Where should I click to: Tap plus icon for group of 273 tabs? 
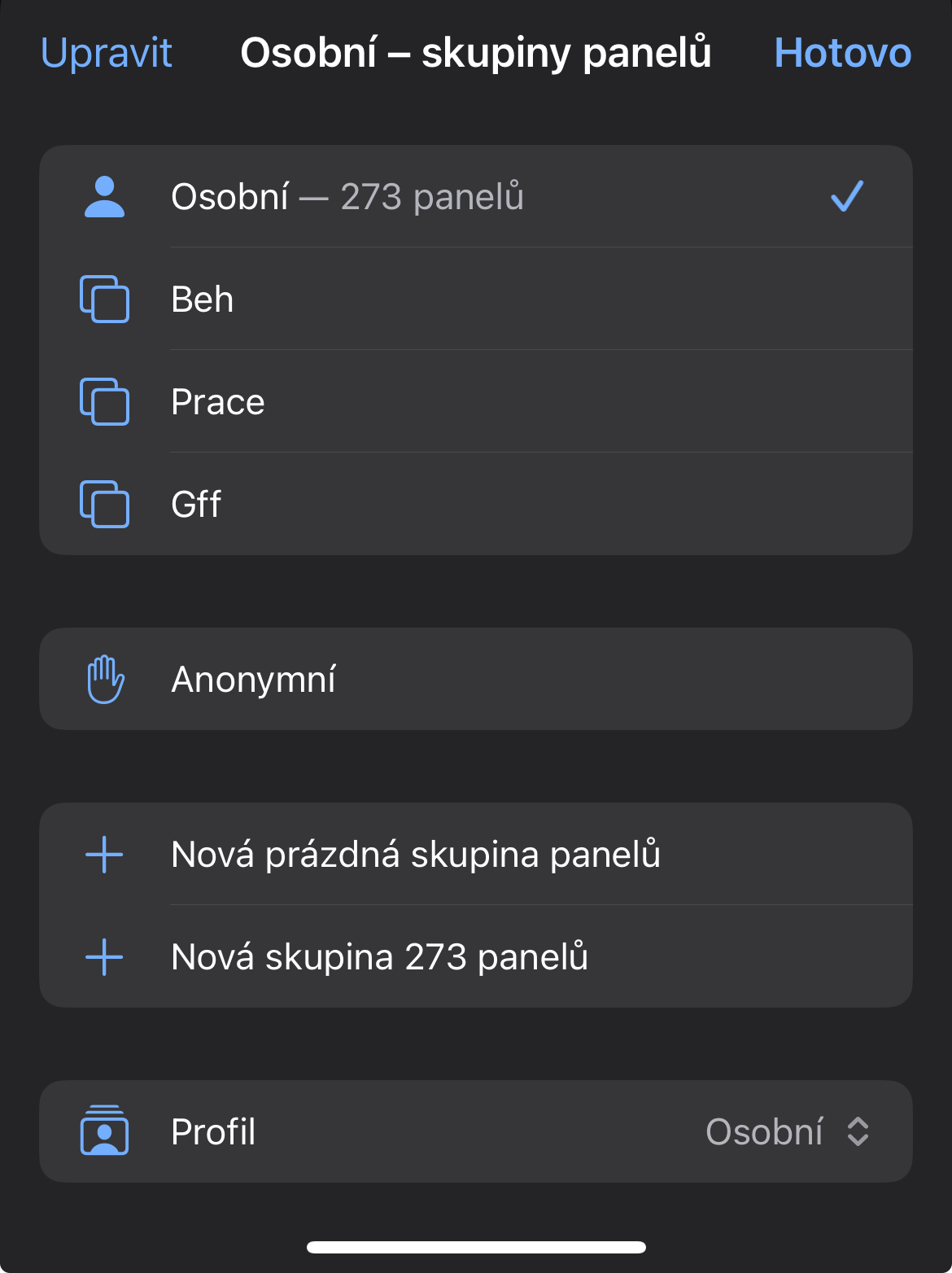click(x=104, y=957)
